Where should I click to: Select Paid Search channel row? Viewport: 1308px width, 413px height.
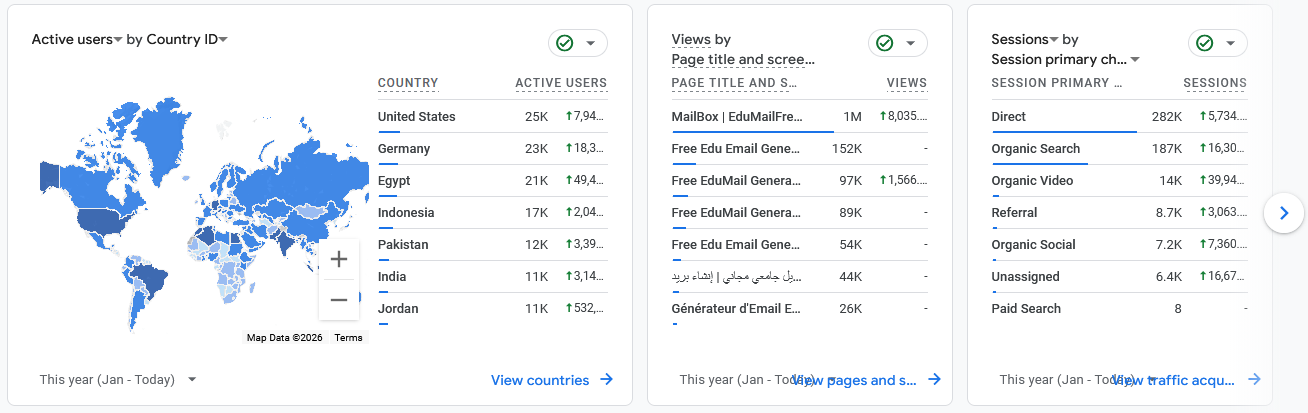coord(1120,309)
